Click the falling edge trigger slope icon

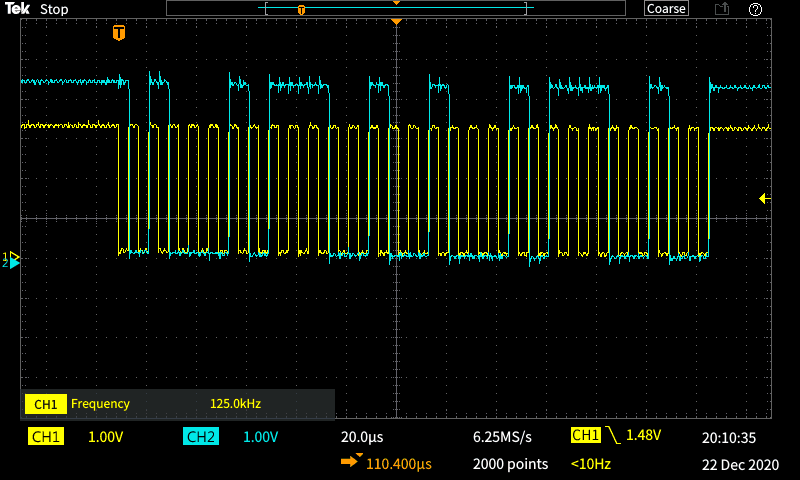tap(611, 436)
